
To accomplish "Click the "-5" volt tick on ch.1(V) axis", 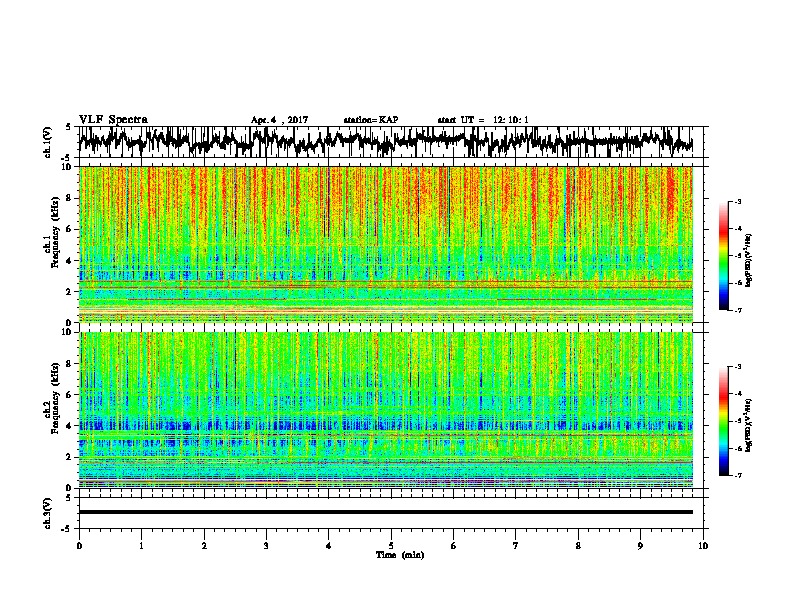I will (x=67, y=158).
